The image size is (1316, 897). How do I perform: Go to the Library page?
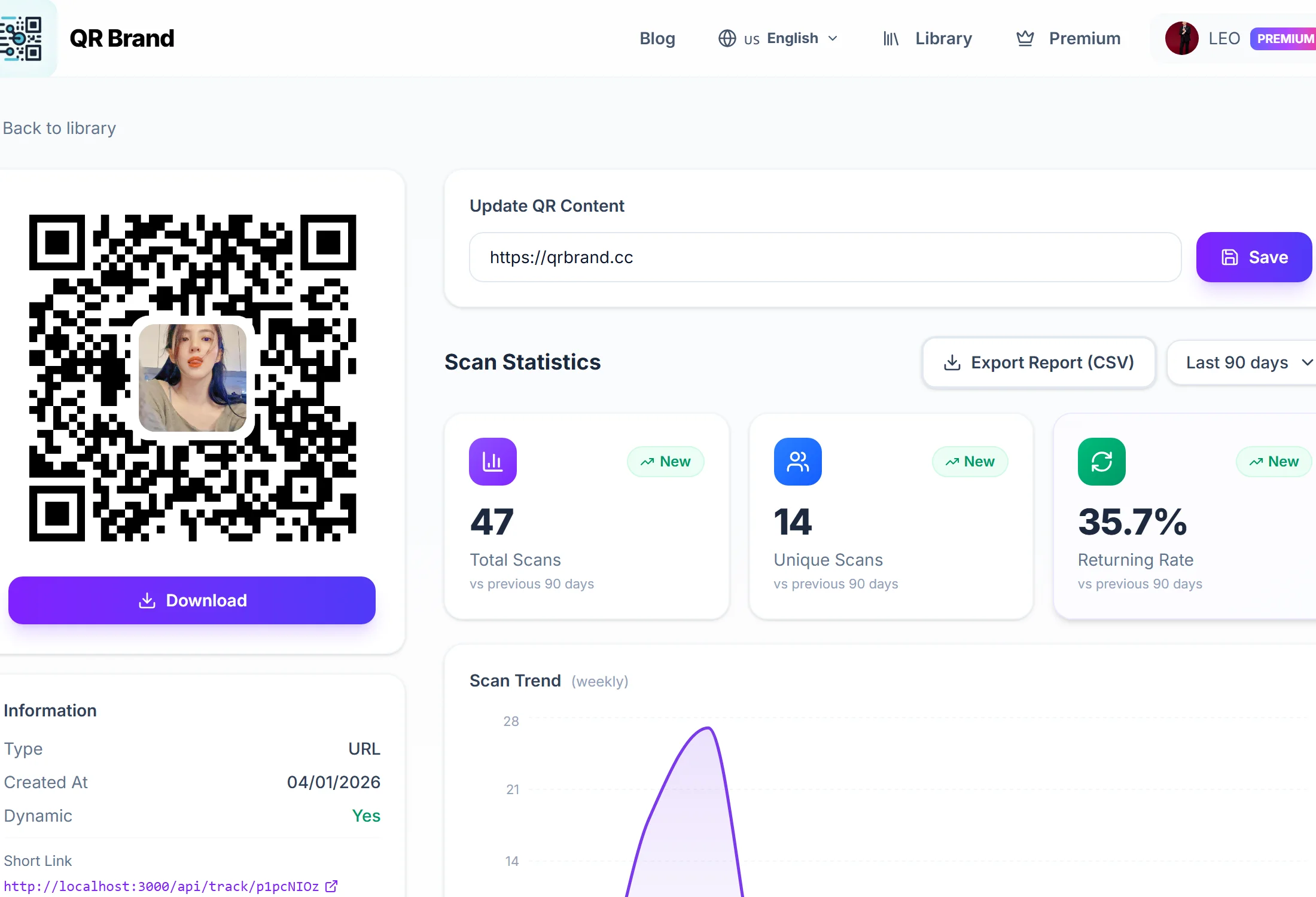943,38
